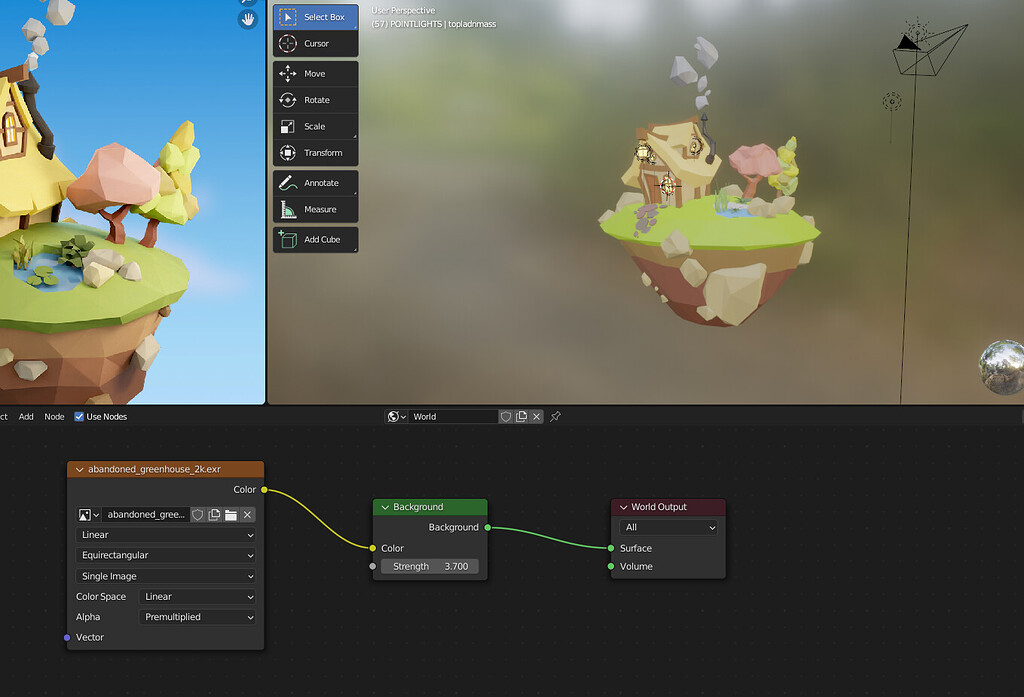Viewport: 1024px width, 697px height.
Task: Enable fake user on the World data-block
Action: [x=506, y=416]
